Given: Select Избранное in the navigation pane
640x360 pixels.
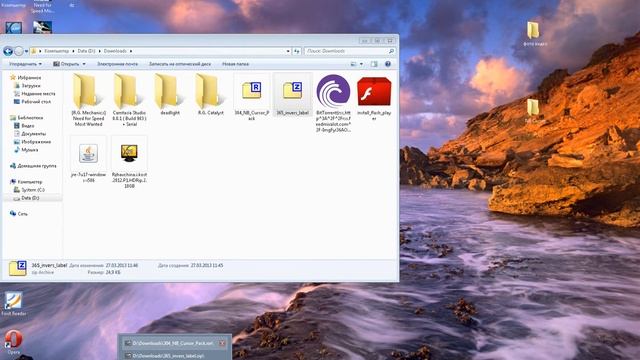Looking at the screenshot, I should click(x=26, y=78).
